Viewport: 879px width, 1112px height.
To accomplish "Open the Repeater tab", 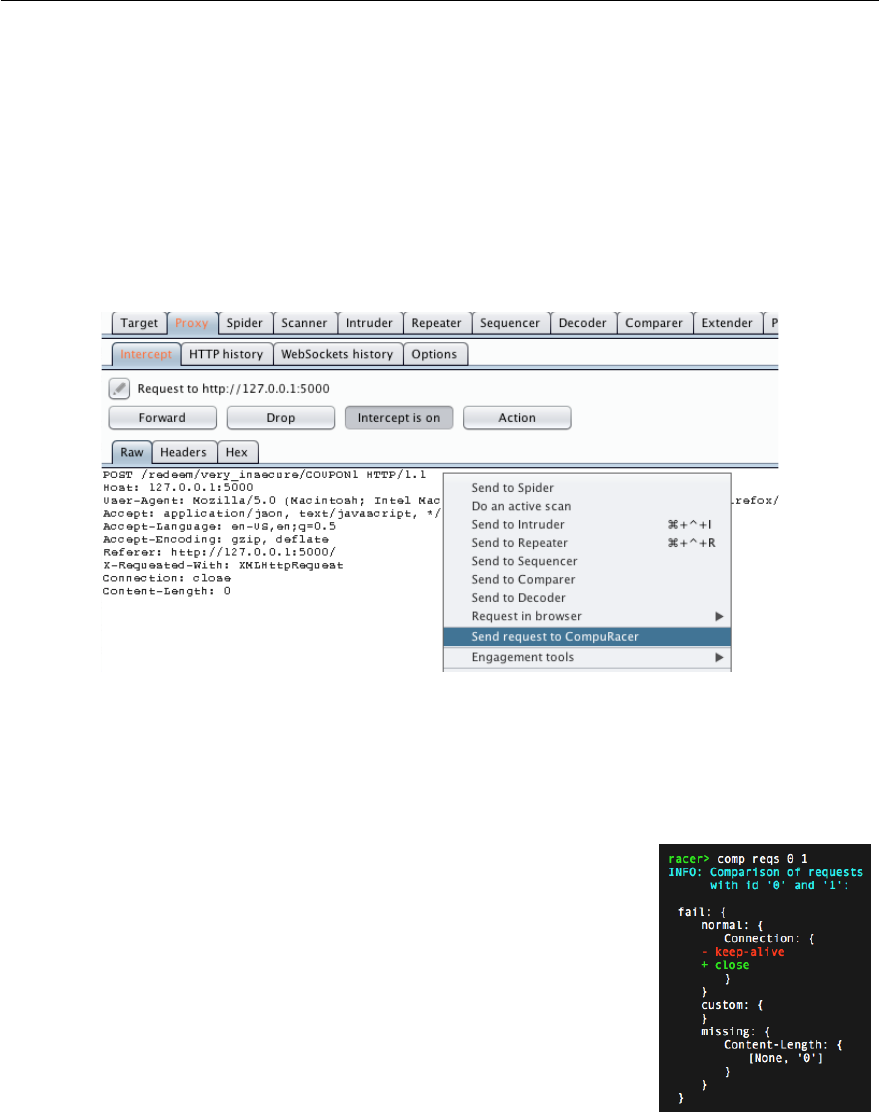I will click(436, 323).
